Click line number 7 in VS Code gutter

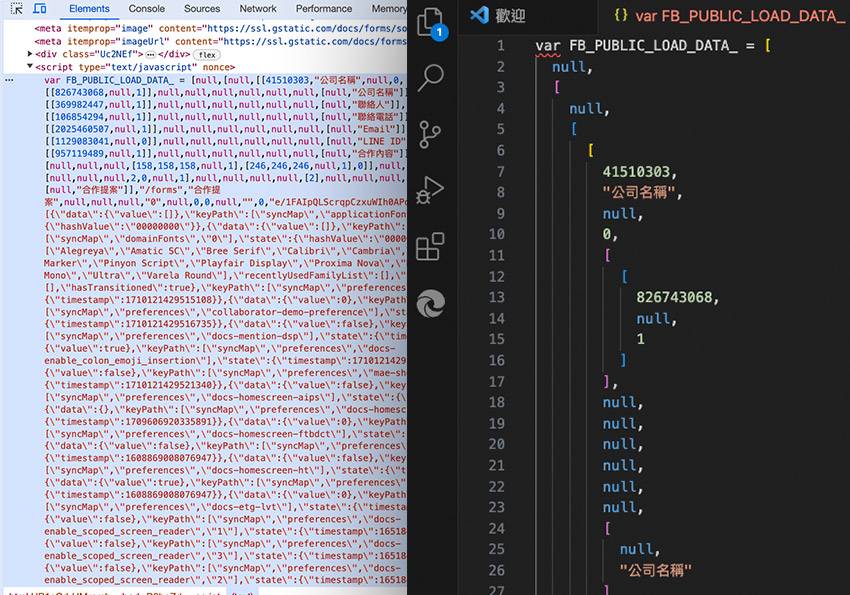[x=500, y=172]
